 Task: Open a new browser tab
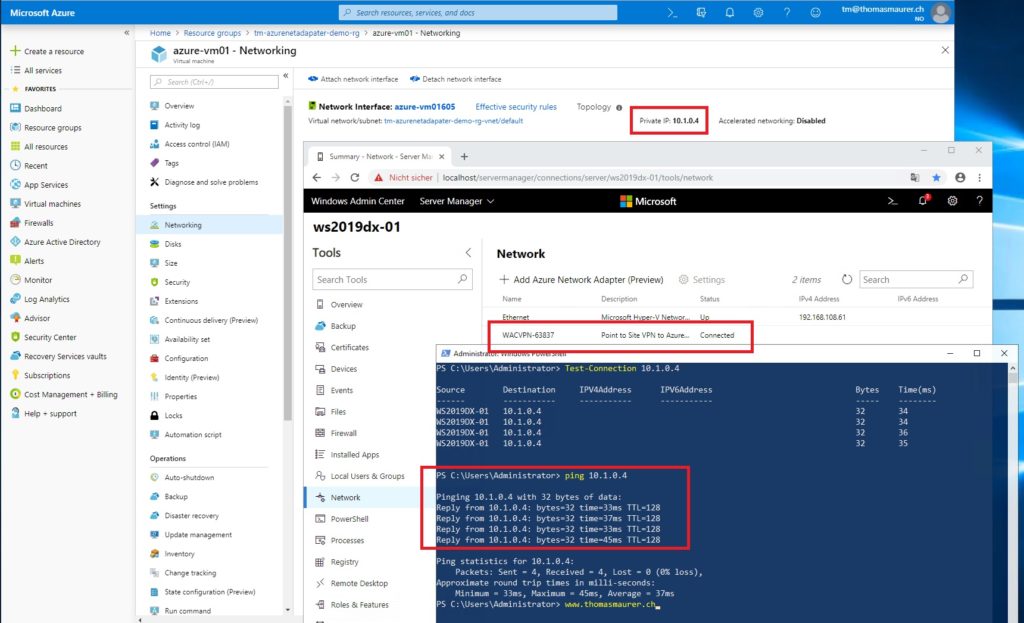[464, 157]
